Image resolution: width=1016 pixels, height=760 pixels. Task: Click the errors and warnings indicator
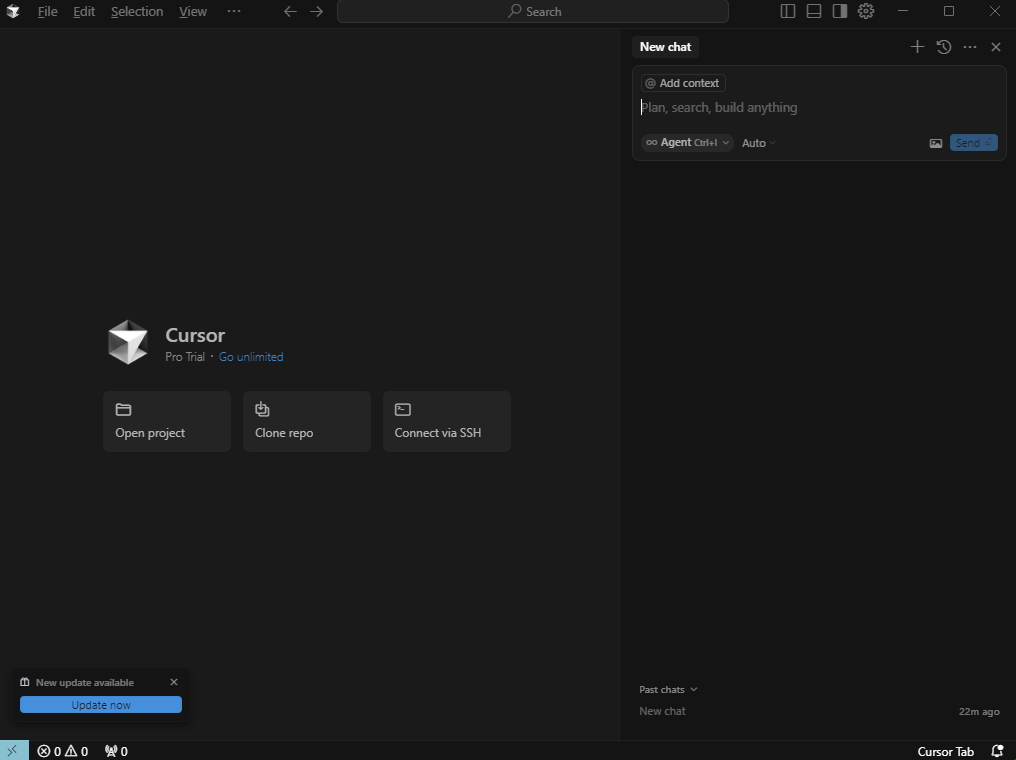click(x=63, y=751)
